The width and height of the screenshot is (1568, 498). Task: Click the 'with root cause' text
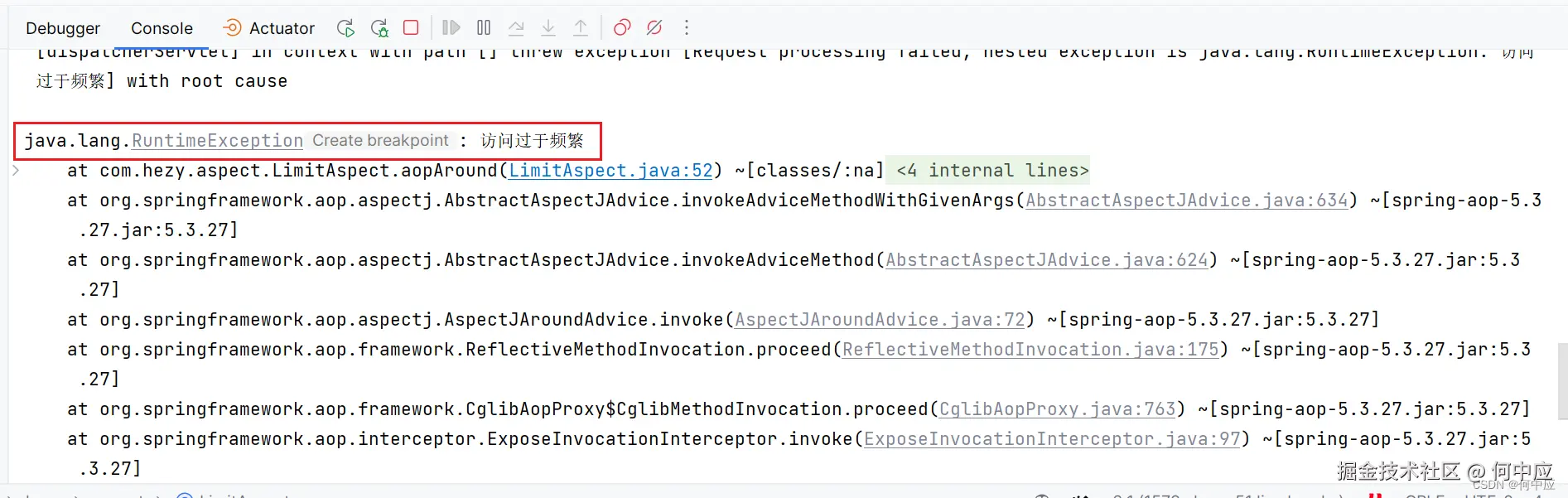click(207, 81)
